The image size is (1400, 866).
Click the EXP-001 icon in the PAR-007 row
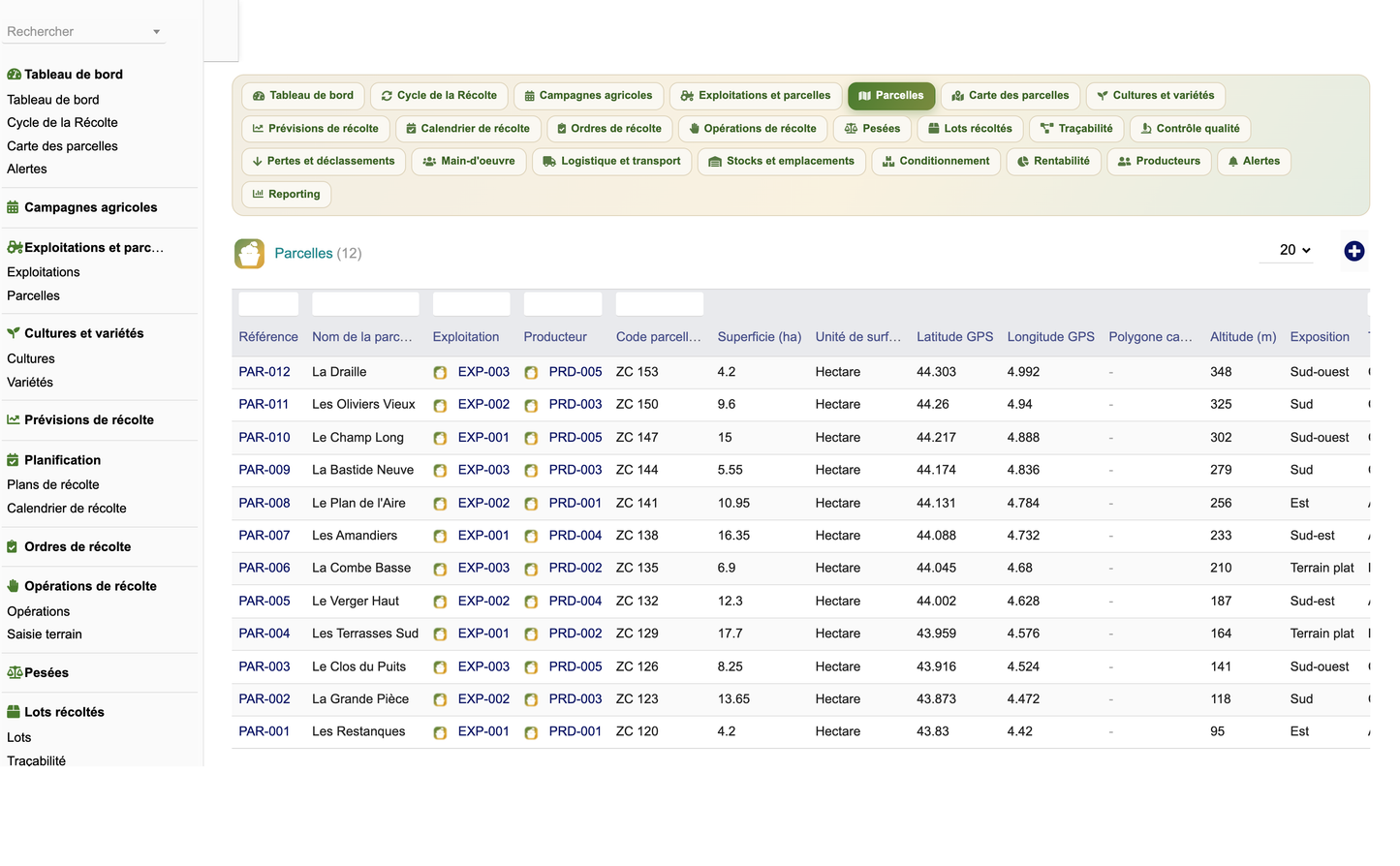(x=440, y=537)
